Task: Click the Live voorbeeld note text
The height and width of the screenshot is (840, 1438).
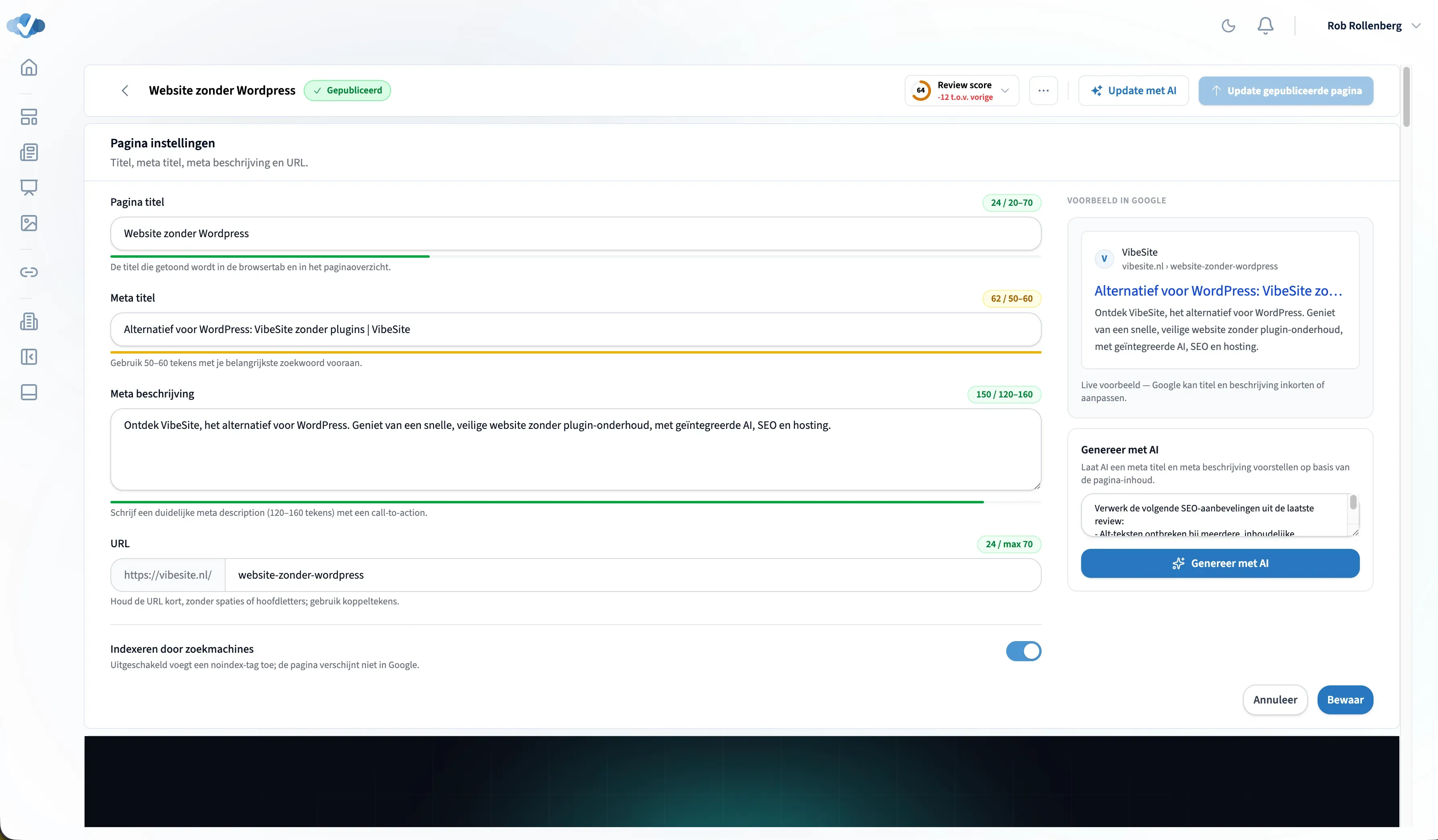Action: pyautogui.click(x=1202, y=391)
